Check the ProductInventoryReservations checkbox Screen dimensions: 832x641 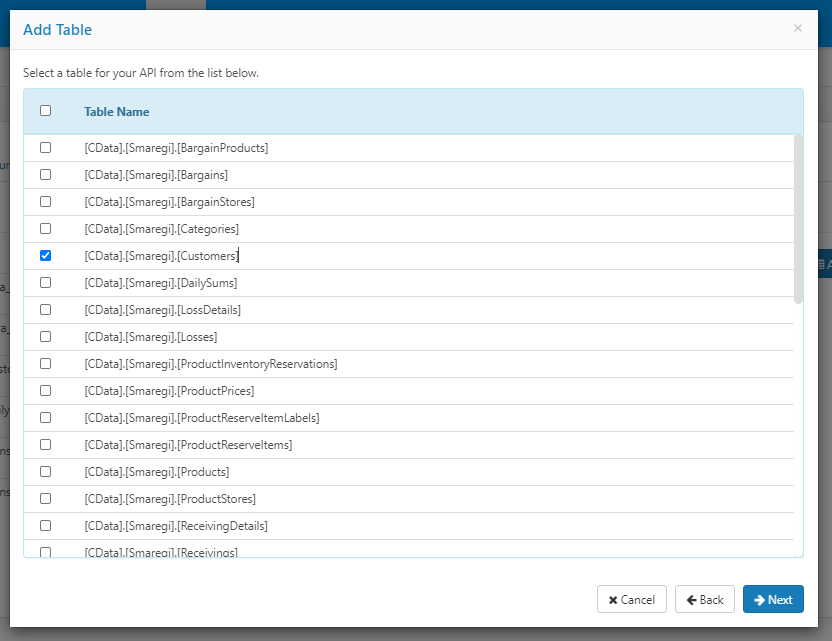click(x=46, y=363)
